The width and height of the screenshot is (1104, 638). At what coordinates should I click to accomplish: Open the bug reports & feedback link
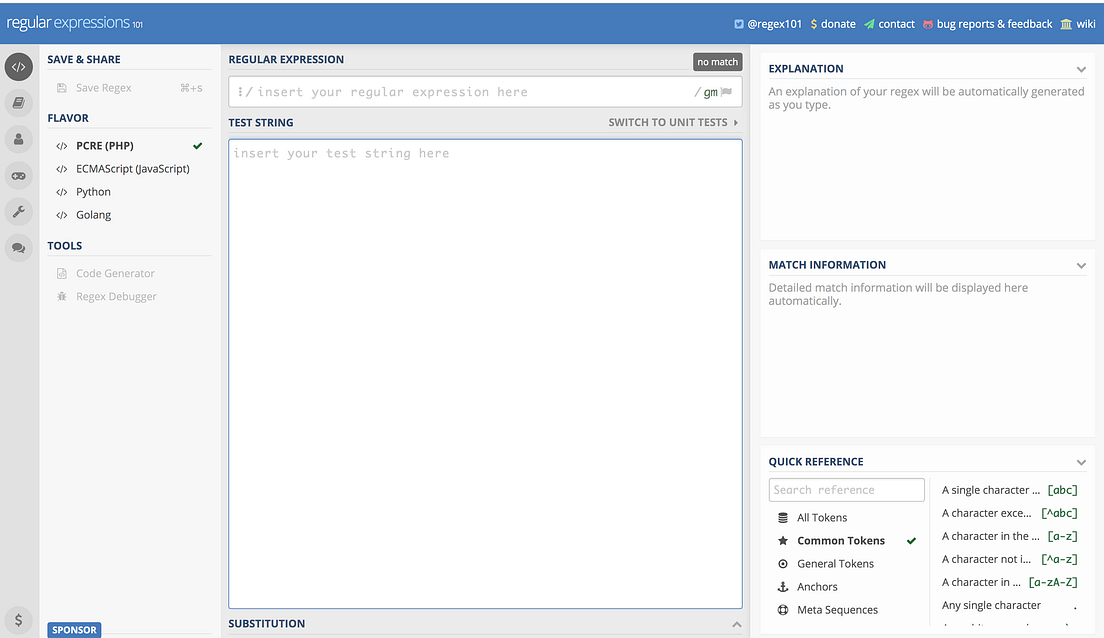coord(988,23)
